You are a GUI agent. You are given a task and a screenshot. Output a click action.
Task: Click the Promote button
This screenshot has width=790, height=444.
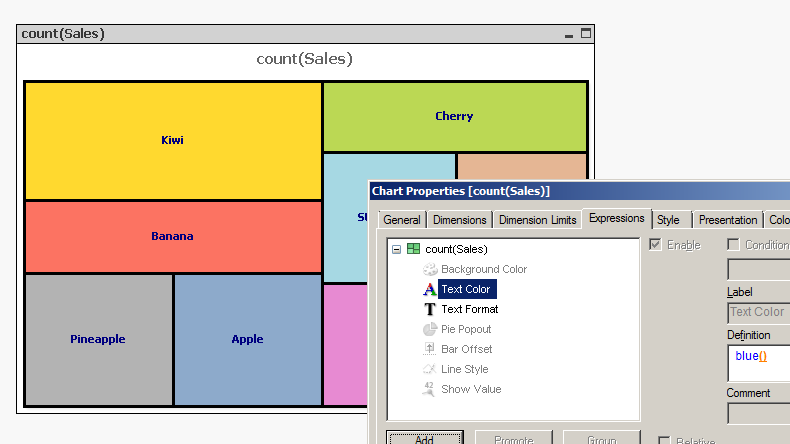point(513,438)
